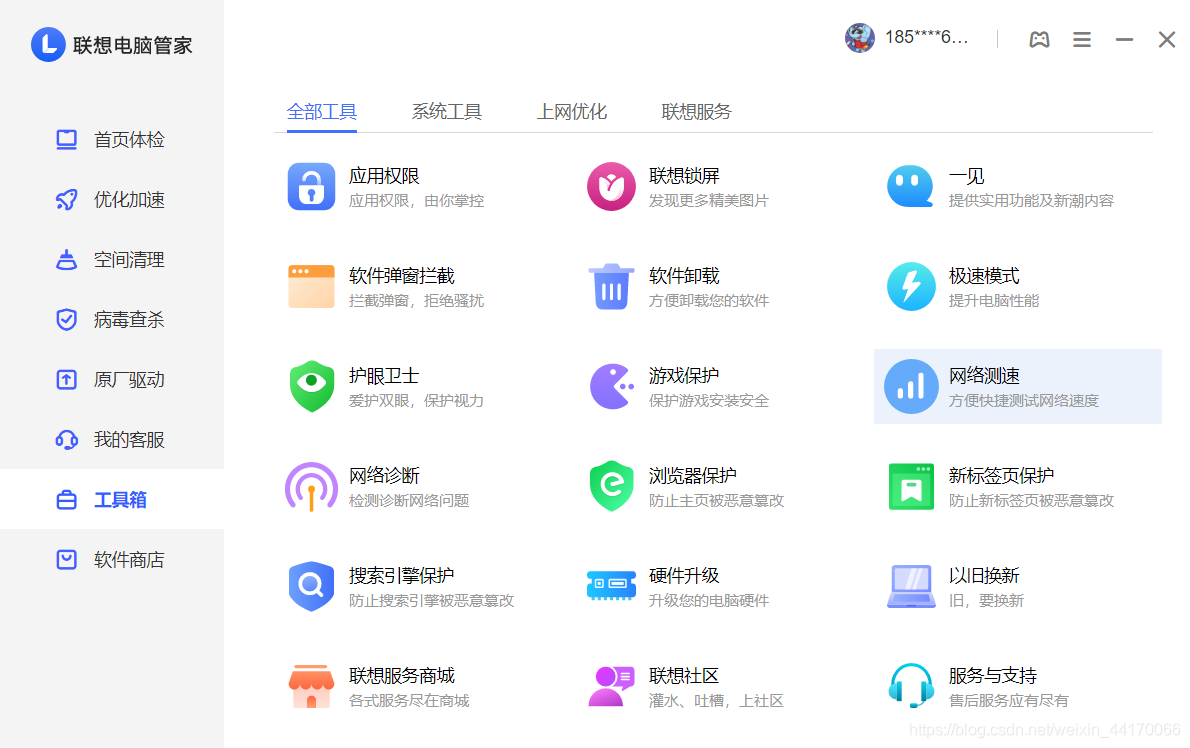Click the Lenovo 联想电脑管家 logo
This screenshot has width=1190, height=748.
[112, 45]
